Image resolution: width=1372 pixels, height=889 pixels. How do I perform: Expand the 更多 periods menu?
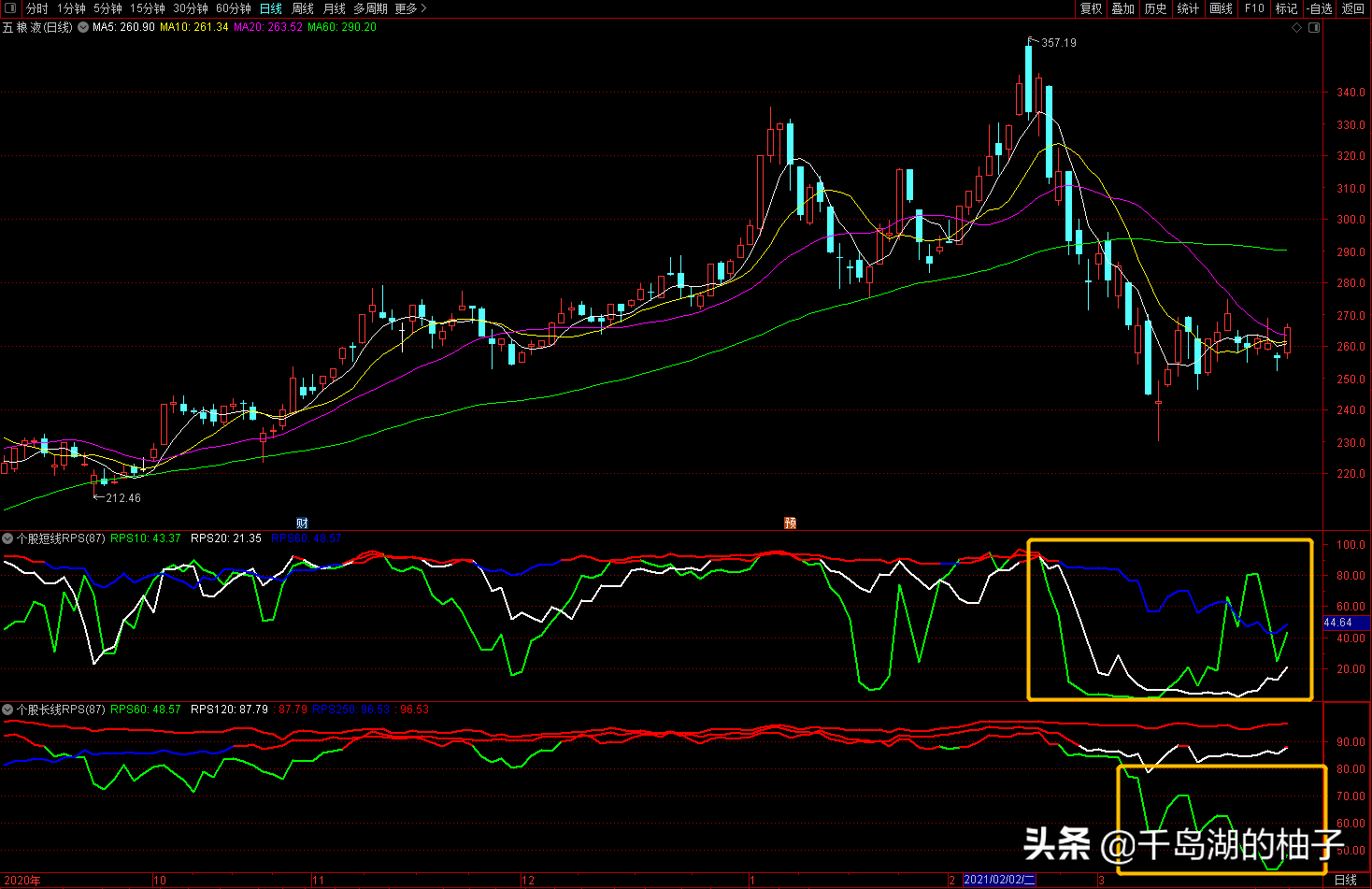[x=410, y=8]
